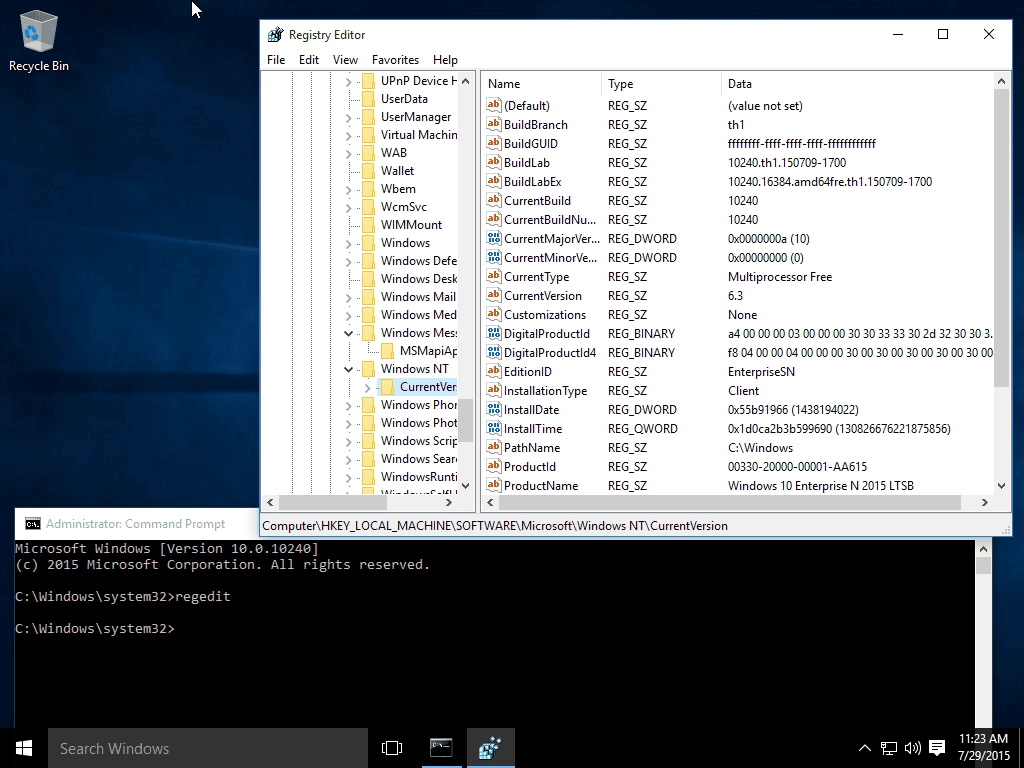
Task: Sort by the Type column header
Action: point(662,84)
